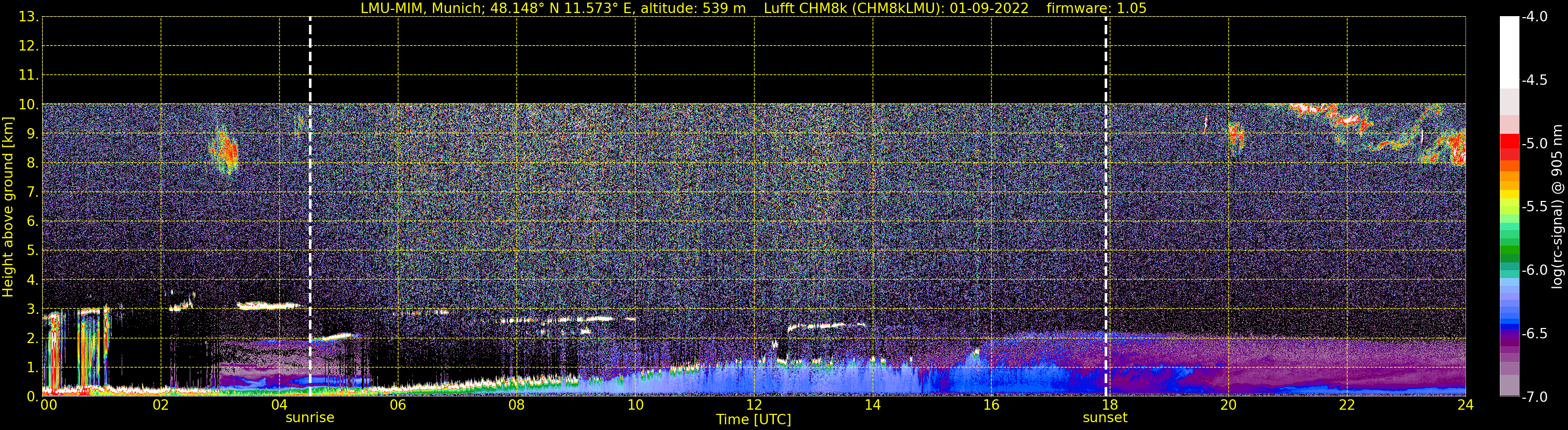This screenshot has height=430, width=1568.
Task: Click the height axis label 11
Action: click(28, 75)
